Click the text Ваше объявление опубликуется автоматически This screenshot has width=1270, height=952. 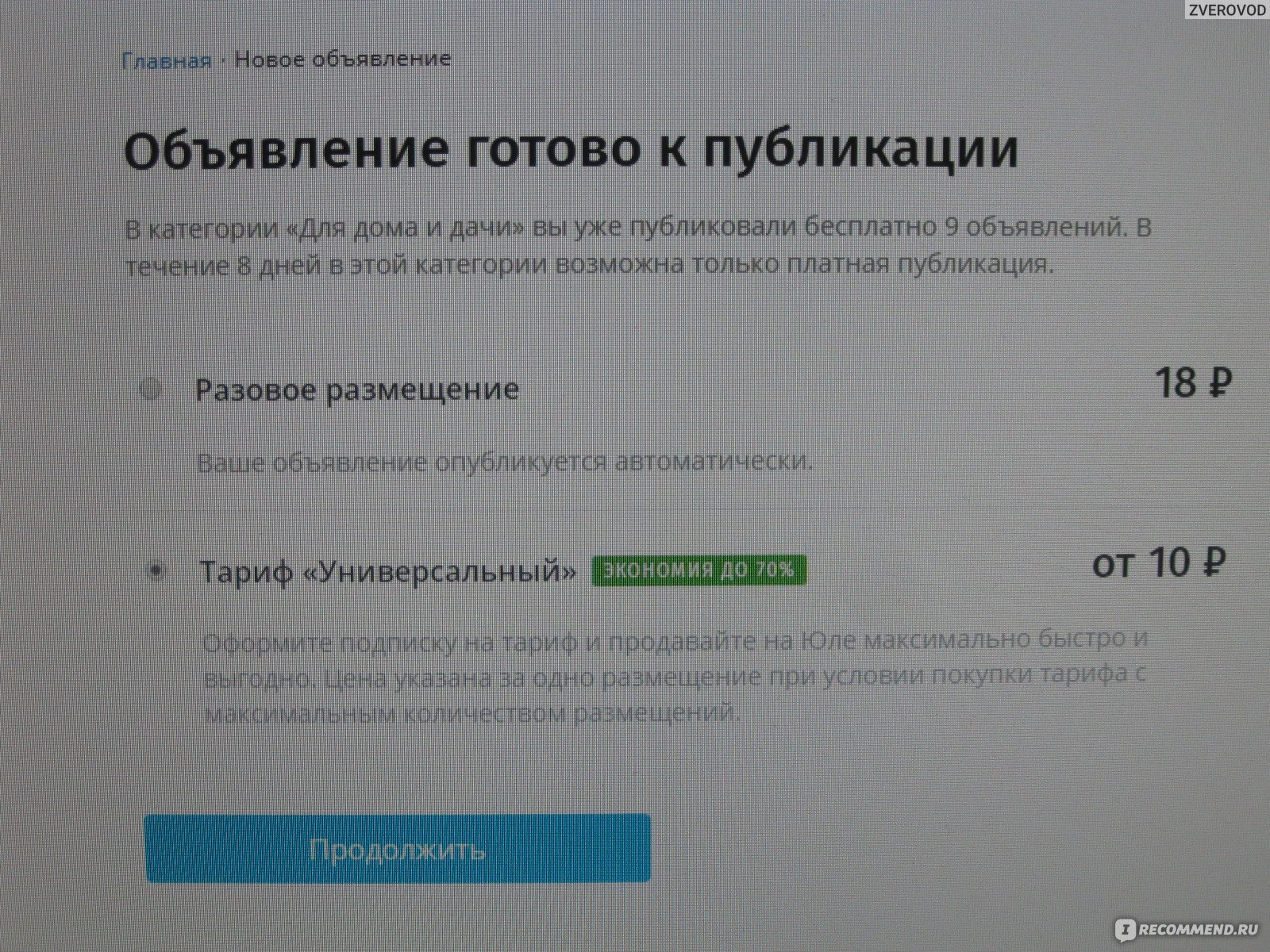(x=505, y=462)
